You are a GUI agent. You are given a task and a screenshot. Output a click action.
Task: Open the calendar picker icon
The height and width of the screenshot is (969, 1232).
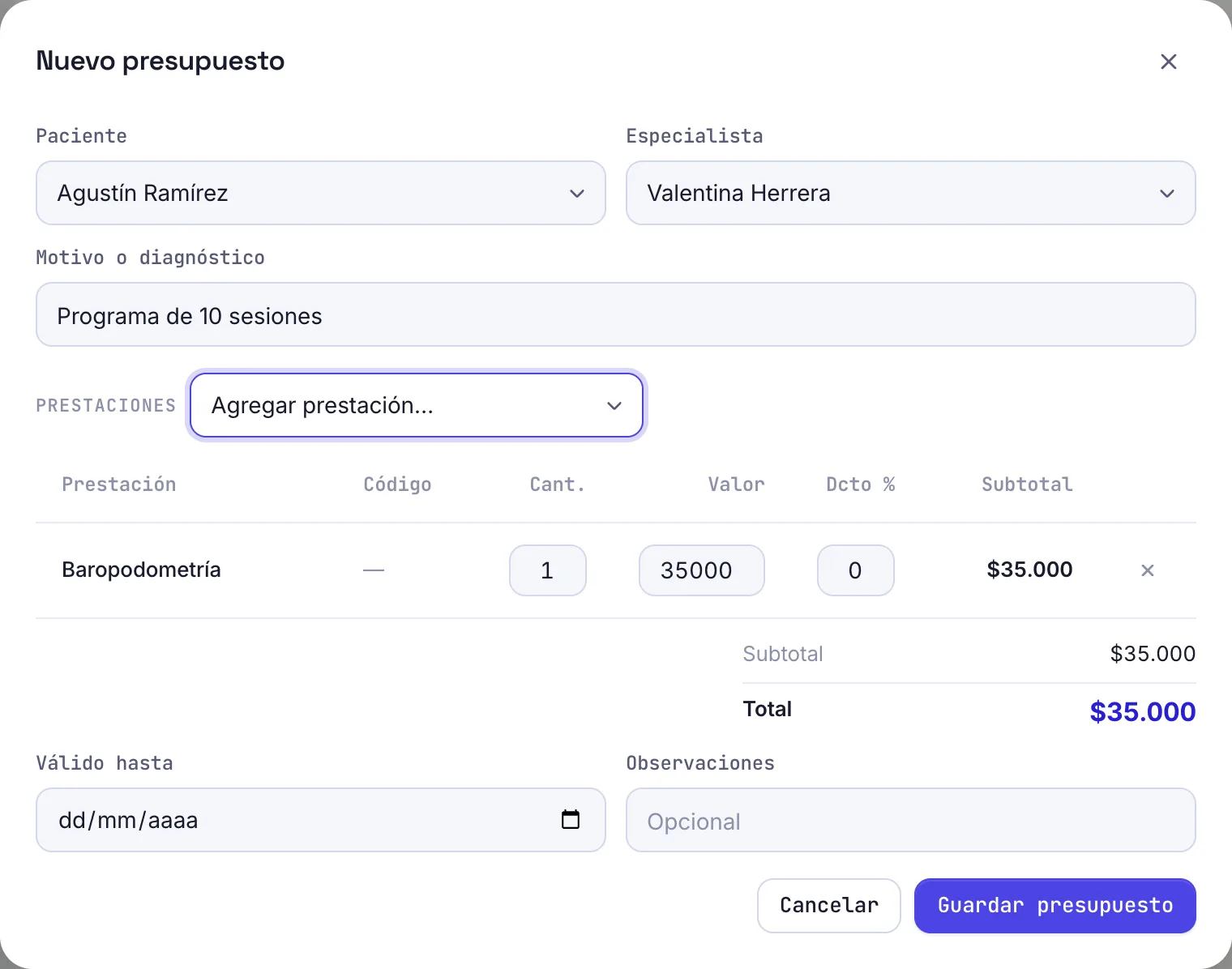click(571, 819)
